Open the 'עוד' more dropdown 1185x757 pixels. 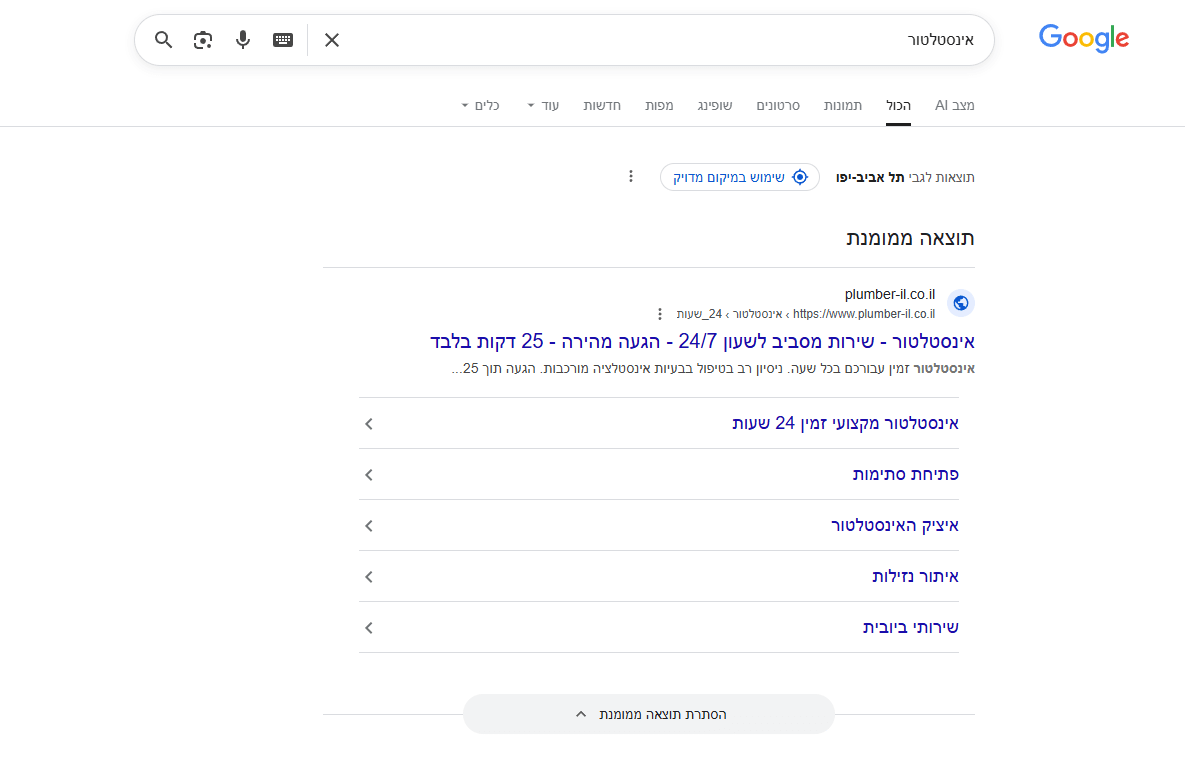click(x=545, y=105)
